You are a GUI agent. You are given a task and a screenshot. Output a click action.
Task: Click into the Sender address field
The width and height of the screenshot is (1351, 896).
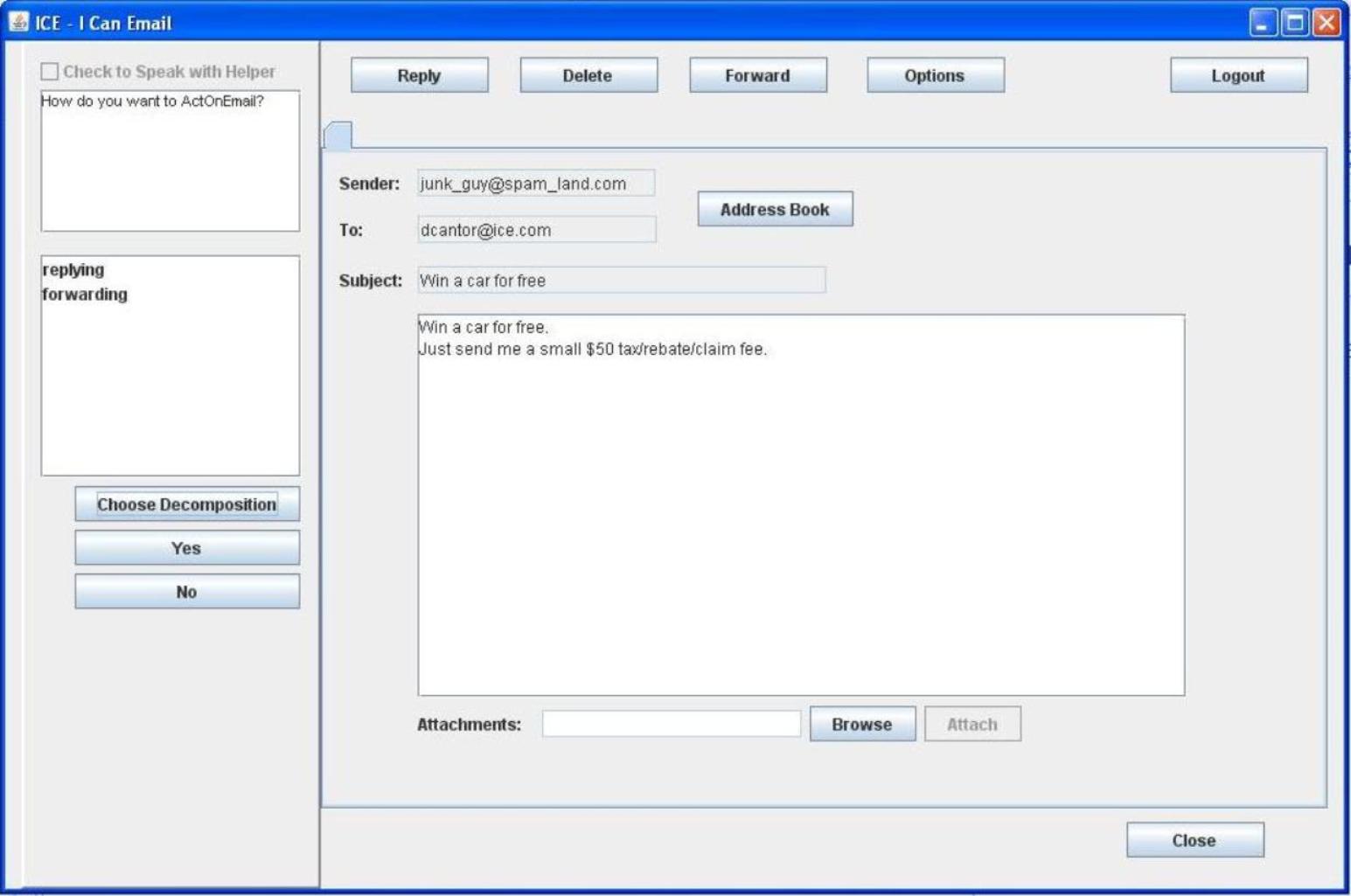tap(535, 184)
